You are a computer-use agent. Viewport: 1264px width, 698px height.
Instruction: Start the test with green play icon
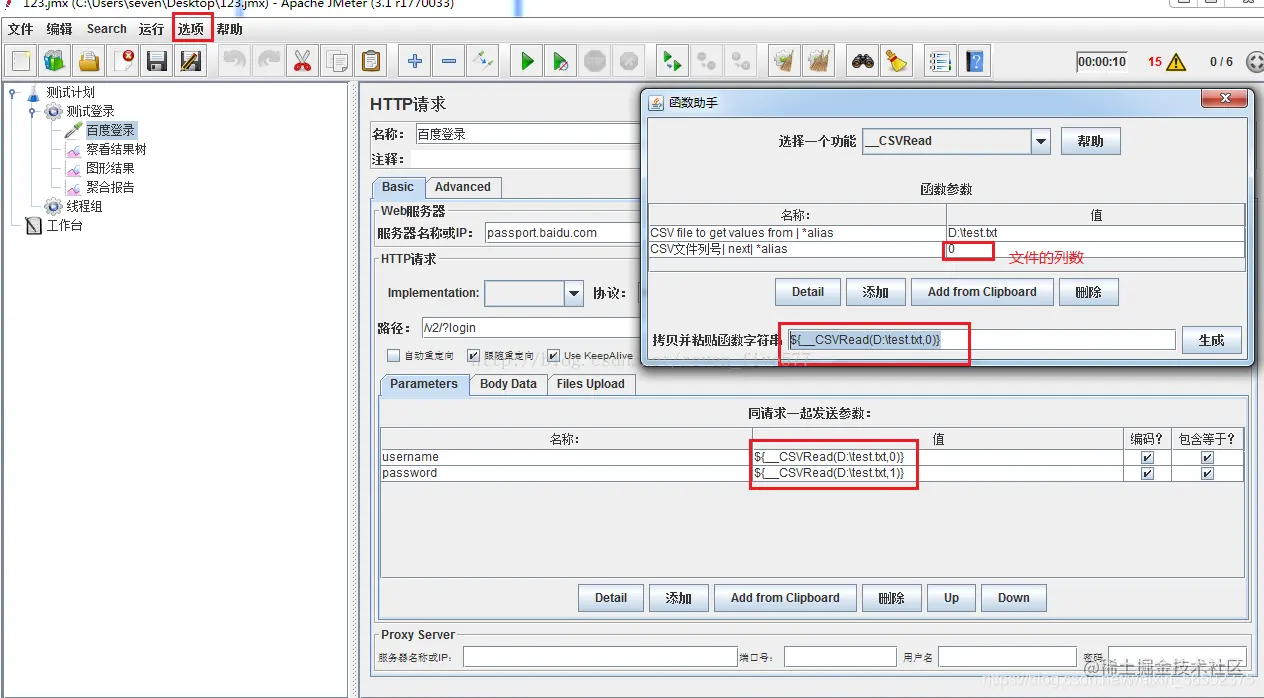coord(527,61)
